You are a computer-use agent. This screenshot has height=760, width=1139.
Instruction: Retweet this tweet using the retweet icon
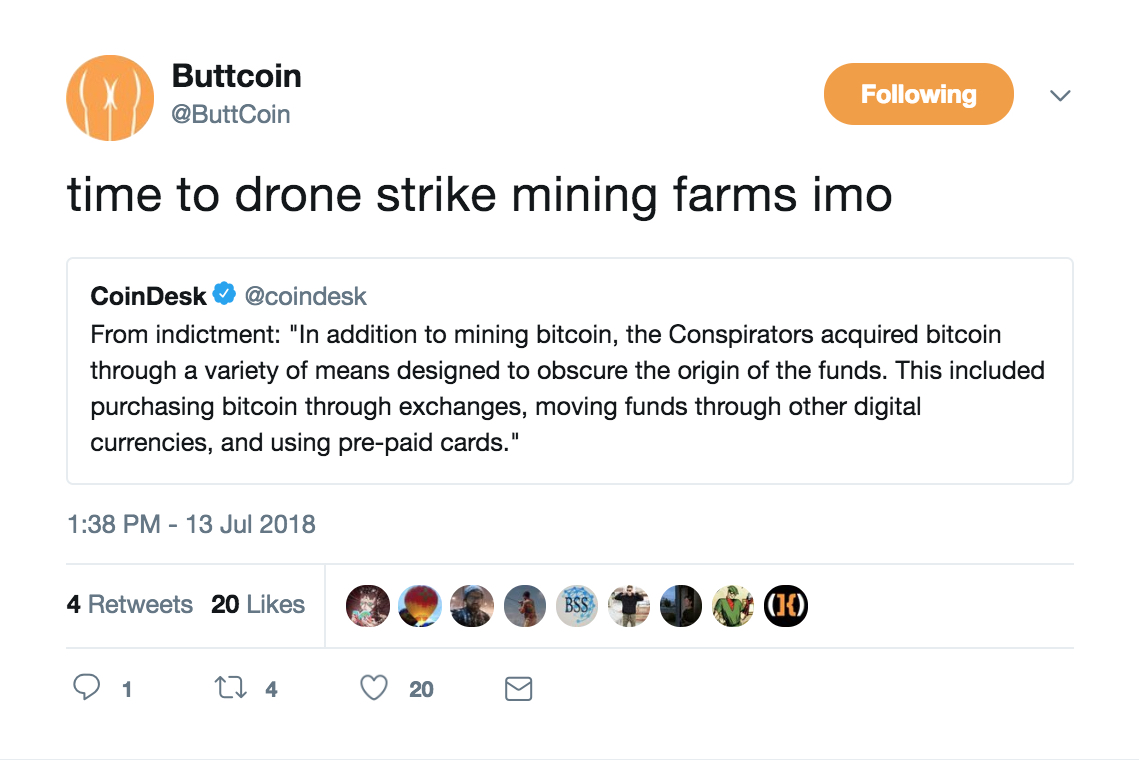tap(231, 688)
